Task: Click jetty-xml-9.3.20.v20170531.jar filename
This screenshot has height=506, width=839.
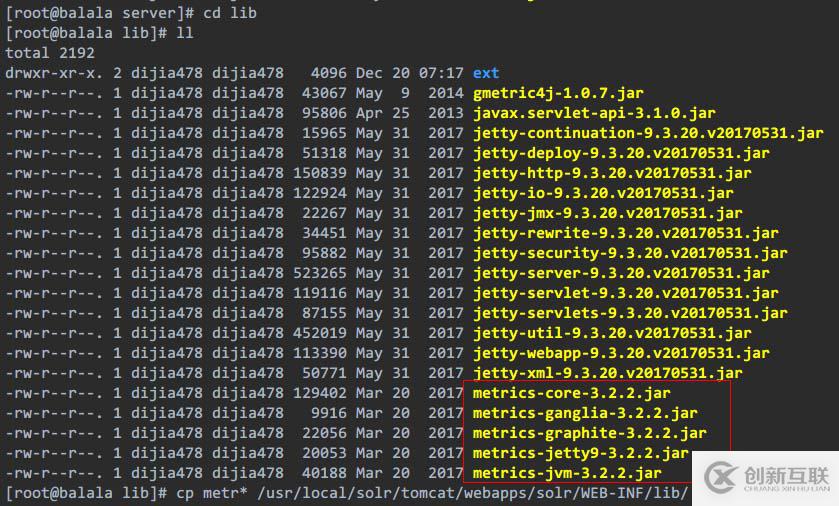Action: point(608,373)
